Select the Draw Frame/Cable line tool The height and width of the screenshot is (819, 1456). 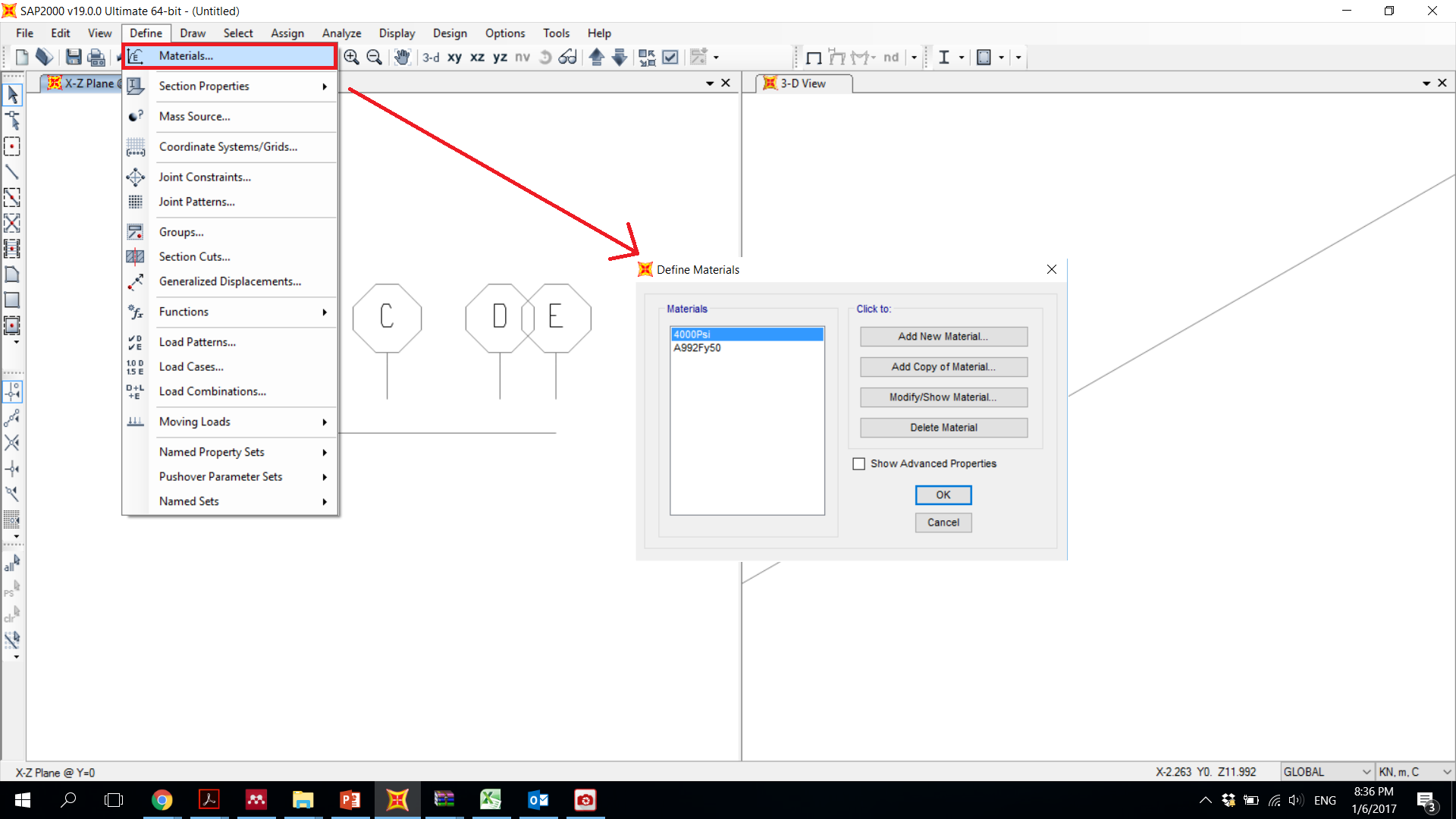[x=12, y=172]
